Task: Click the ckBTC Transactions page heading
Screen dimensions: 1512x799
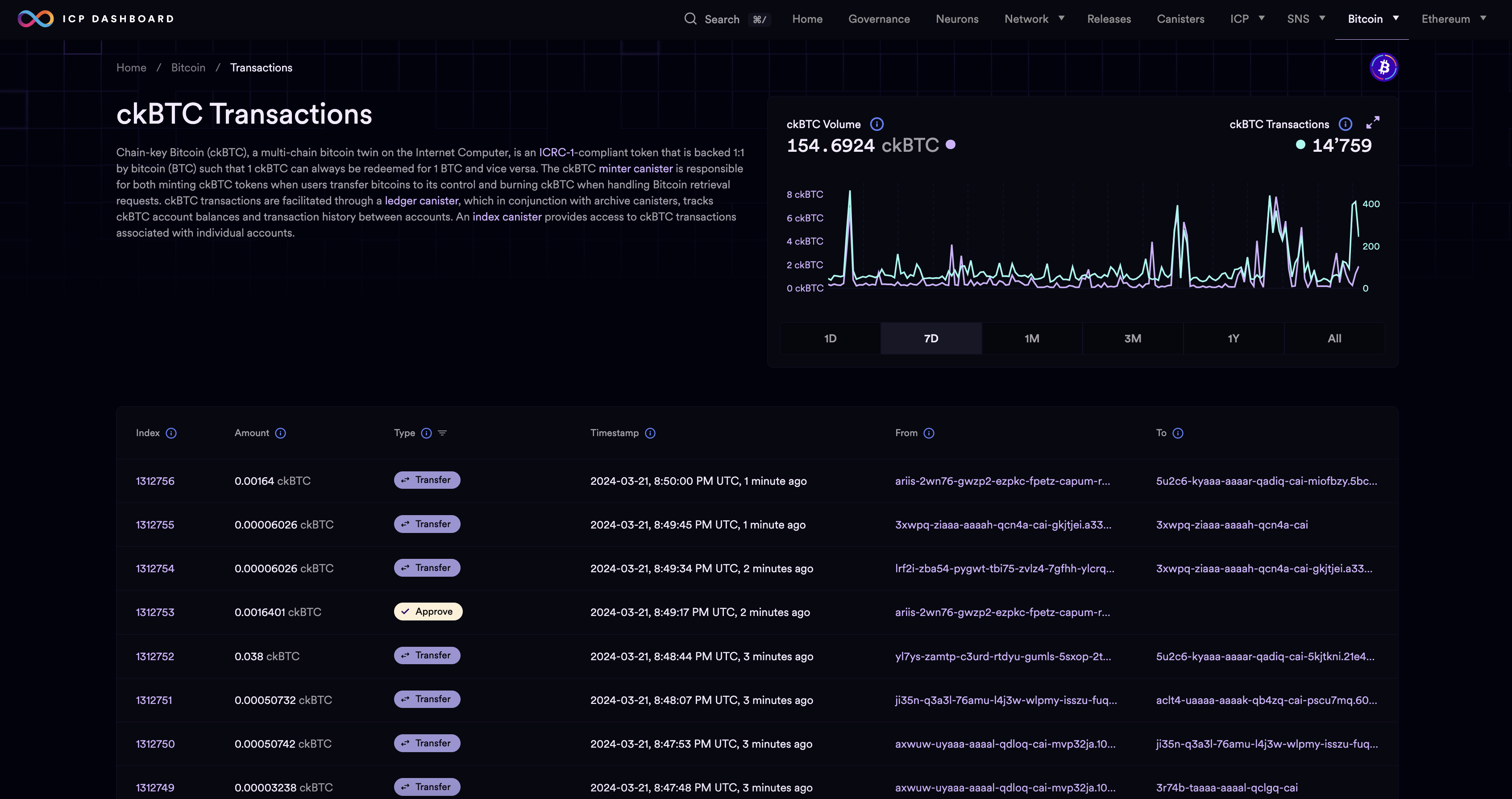Action: [x=244, y=114]
